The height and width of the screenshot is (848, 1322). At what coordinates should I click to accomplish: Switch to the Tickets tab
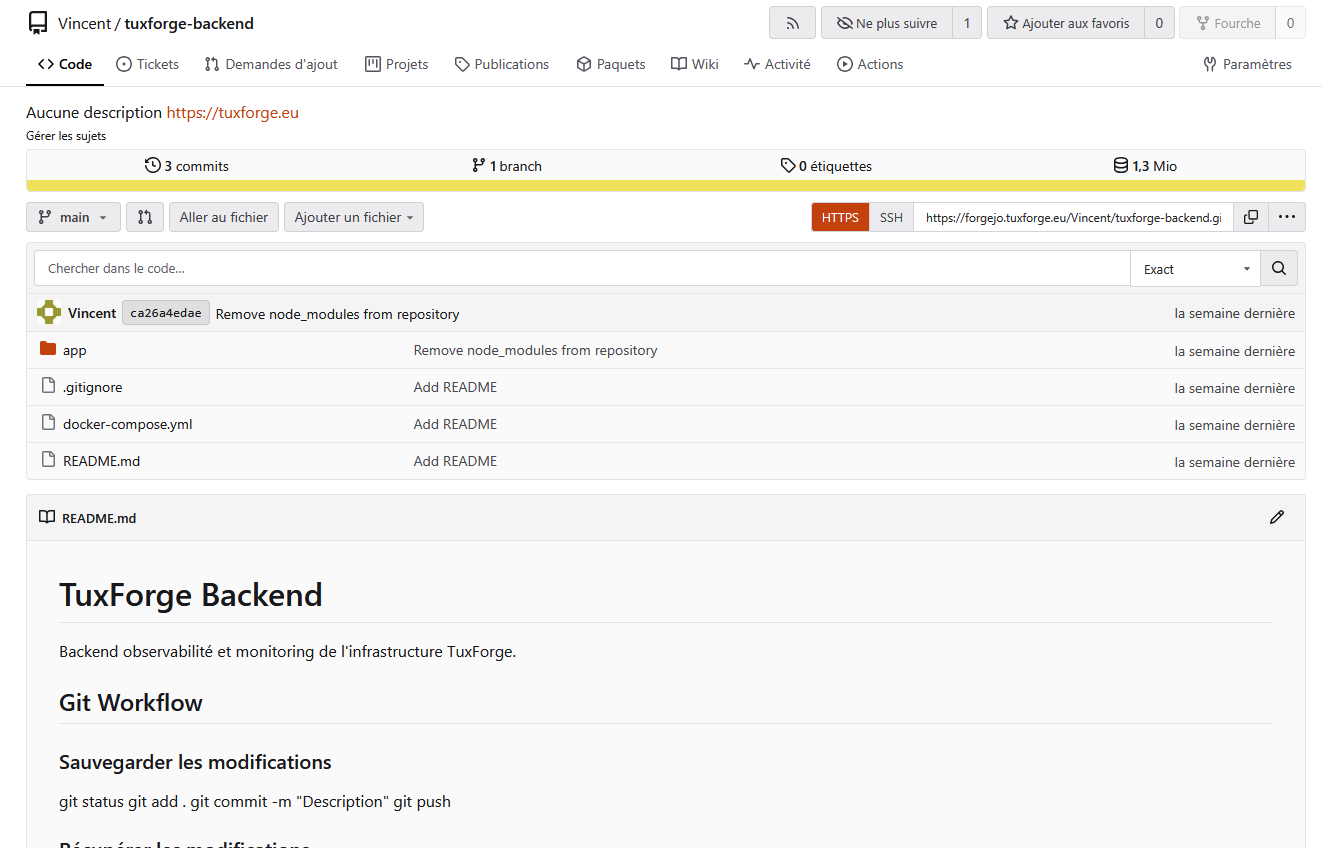tap(148, 64)
